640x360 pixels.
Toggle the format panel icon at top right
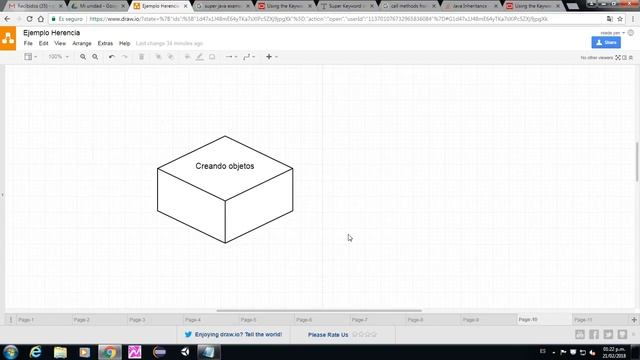point(624,58)
